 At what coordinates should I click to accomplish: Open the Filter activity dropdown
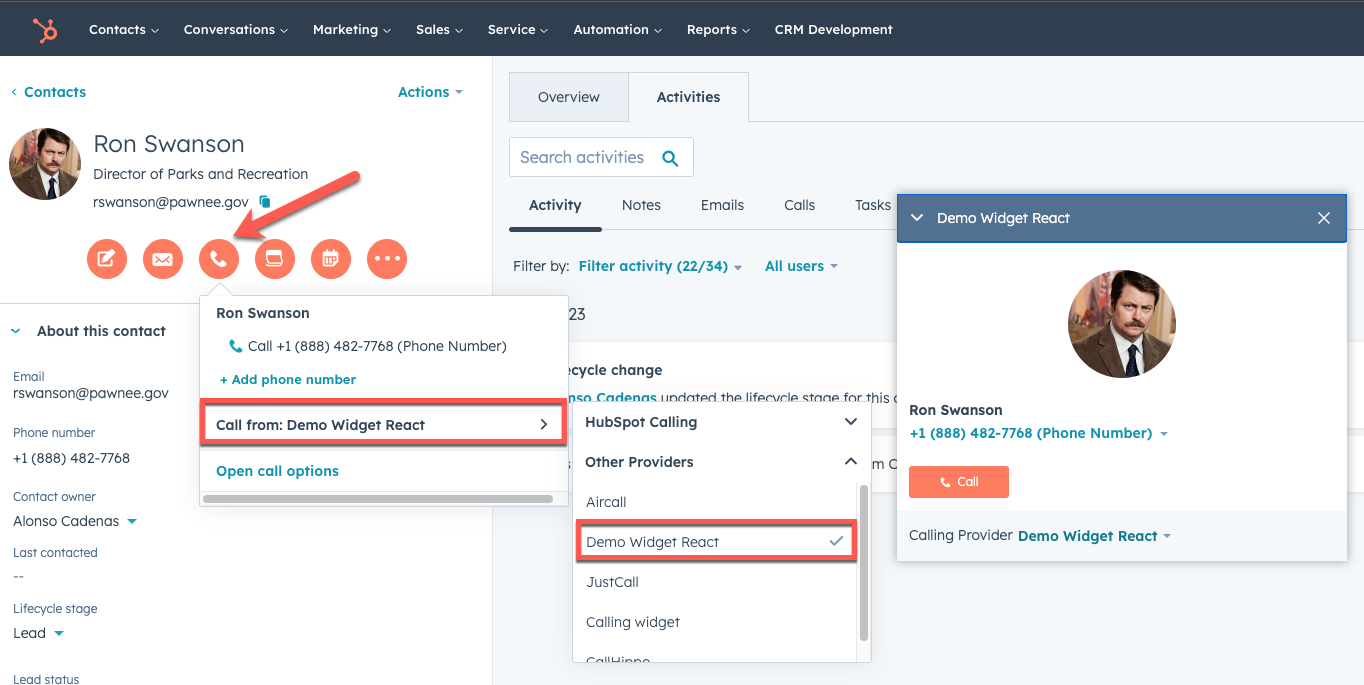pyautogui.click(x=660, y=266)
